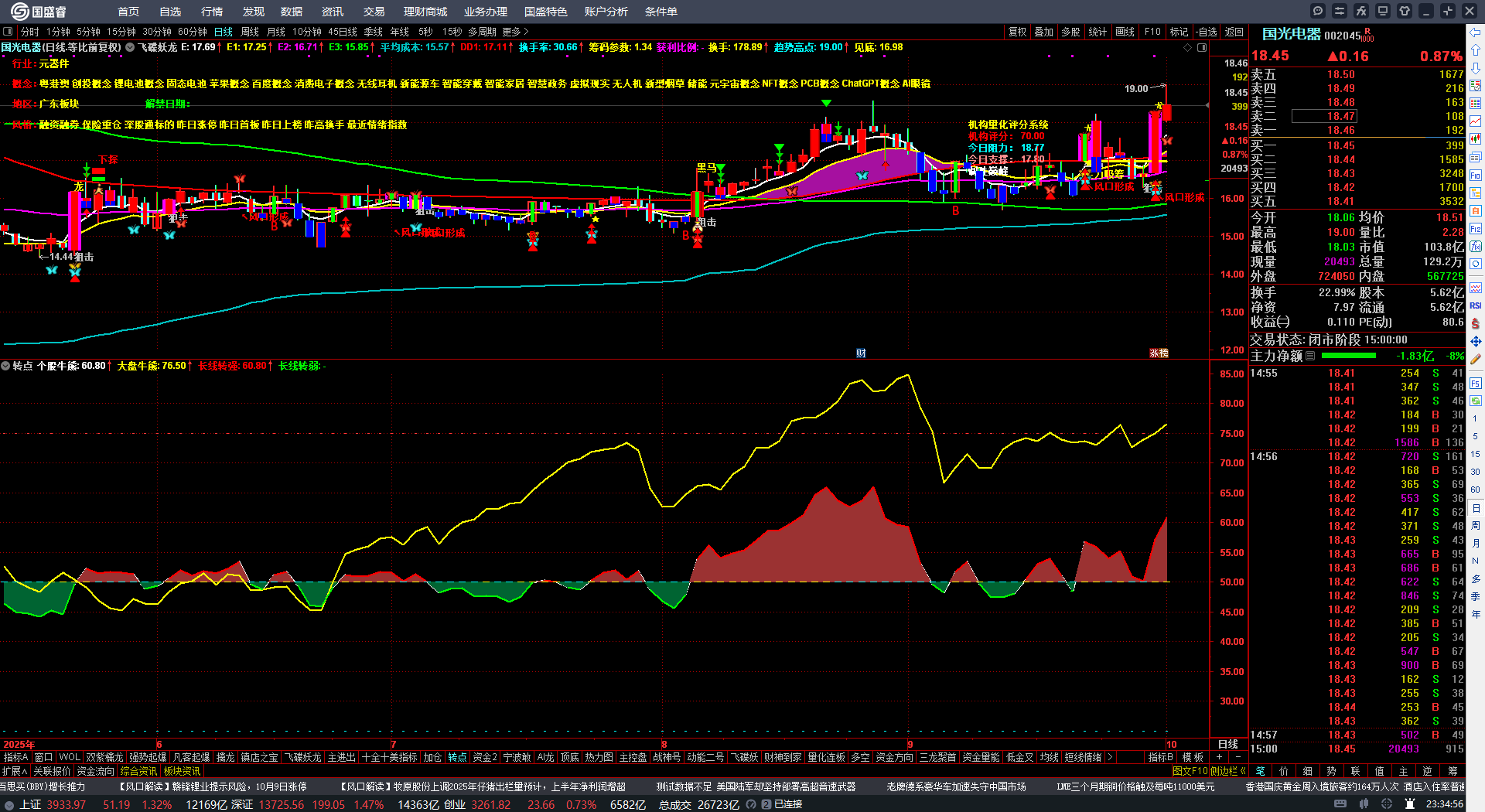Click the 返回 return button

point(1234,32)
